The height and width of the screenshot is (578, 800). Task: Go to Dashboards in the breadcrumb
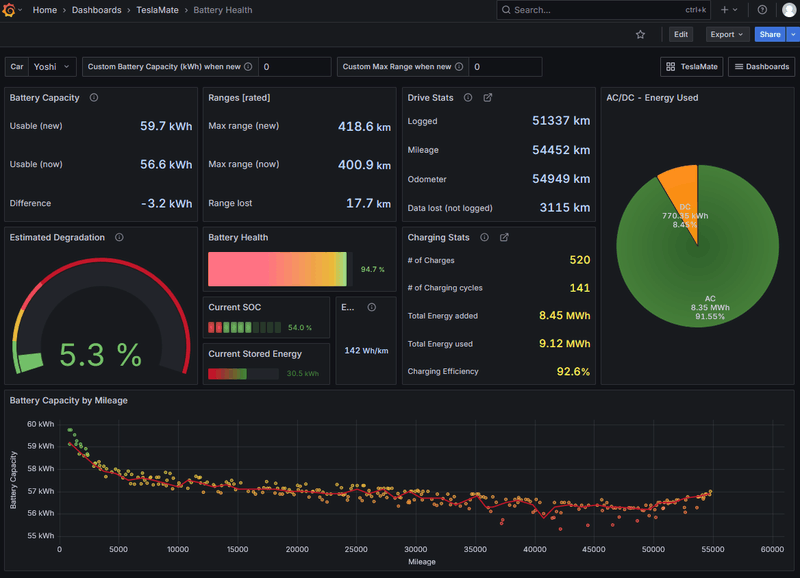pyautogui.click(x=96, y=10)
